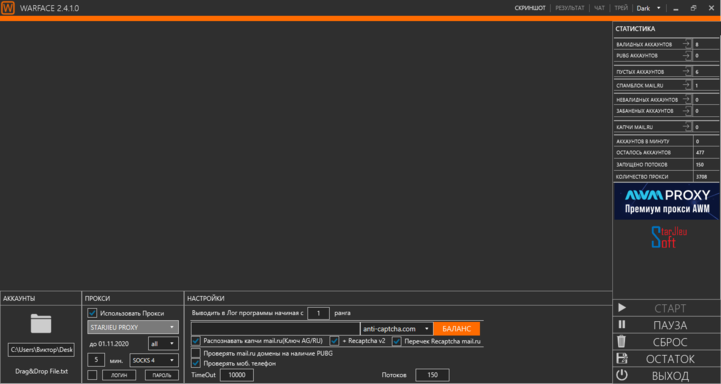Screen dimensions: 721x384
Task: Click the 'до 01.11.2020' proxy expiry text
Action: click(x=109, y=344)
